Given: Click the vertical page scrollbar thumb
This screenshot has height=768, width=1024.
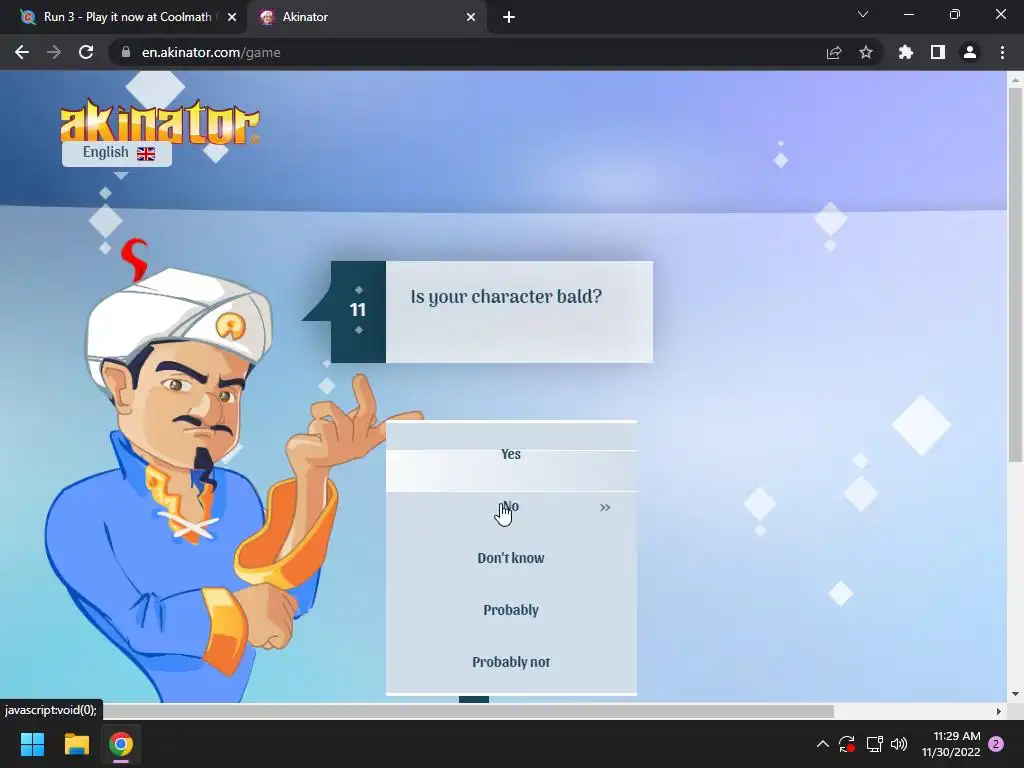Looking at the screenshot, I should [x=1015, y=274].
